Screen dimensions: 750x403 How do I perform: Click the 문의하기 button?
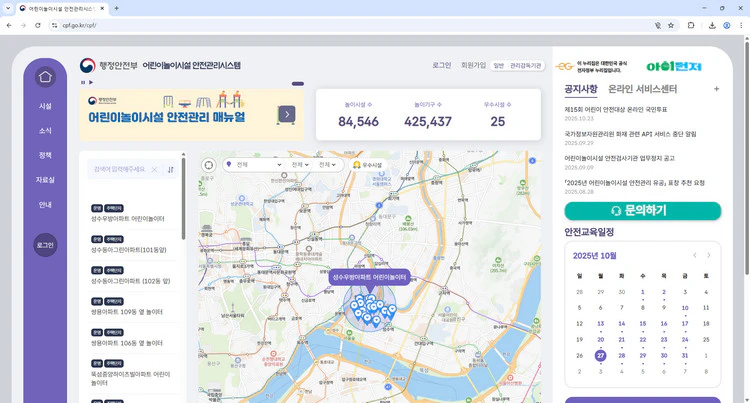tap(642, 211)
